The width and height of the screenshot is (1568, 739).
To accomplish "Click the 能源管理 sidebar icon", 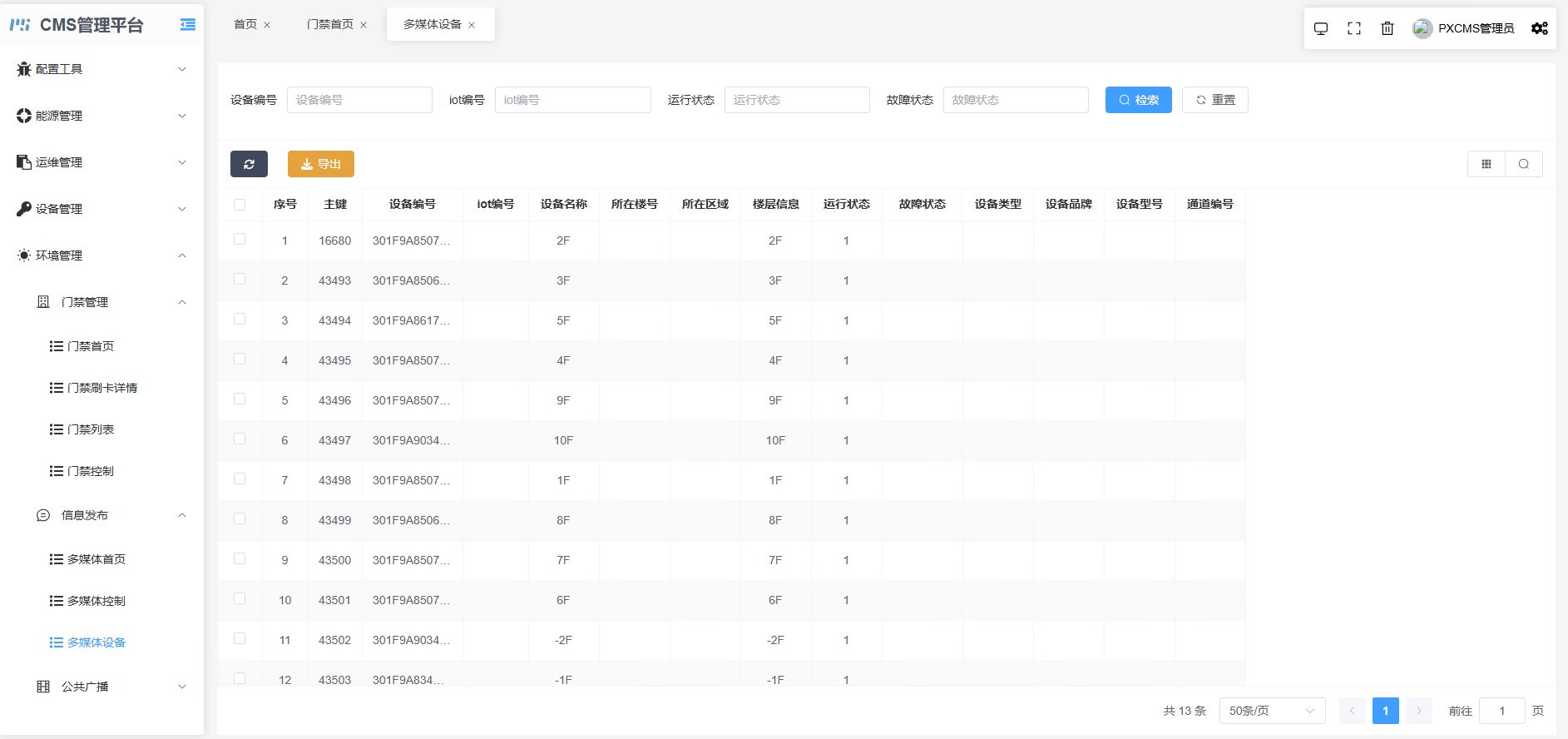I will point(24,116).
